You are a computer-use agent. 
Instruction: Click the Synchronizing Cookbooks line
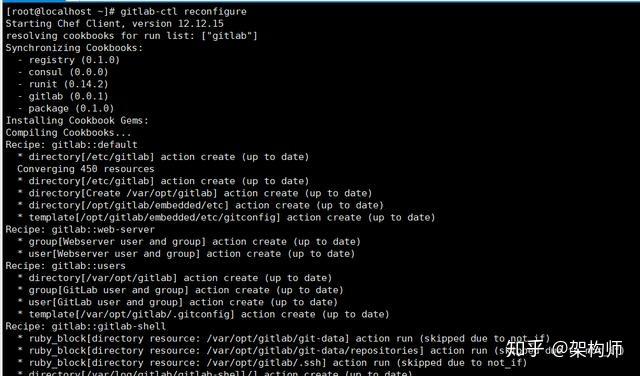click(x=74, y=48)
